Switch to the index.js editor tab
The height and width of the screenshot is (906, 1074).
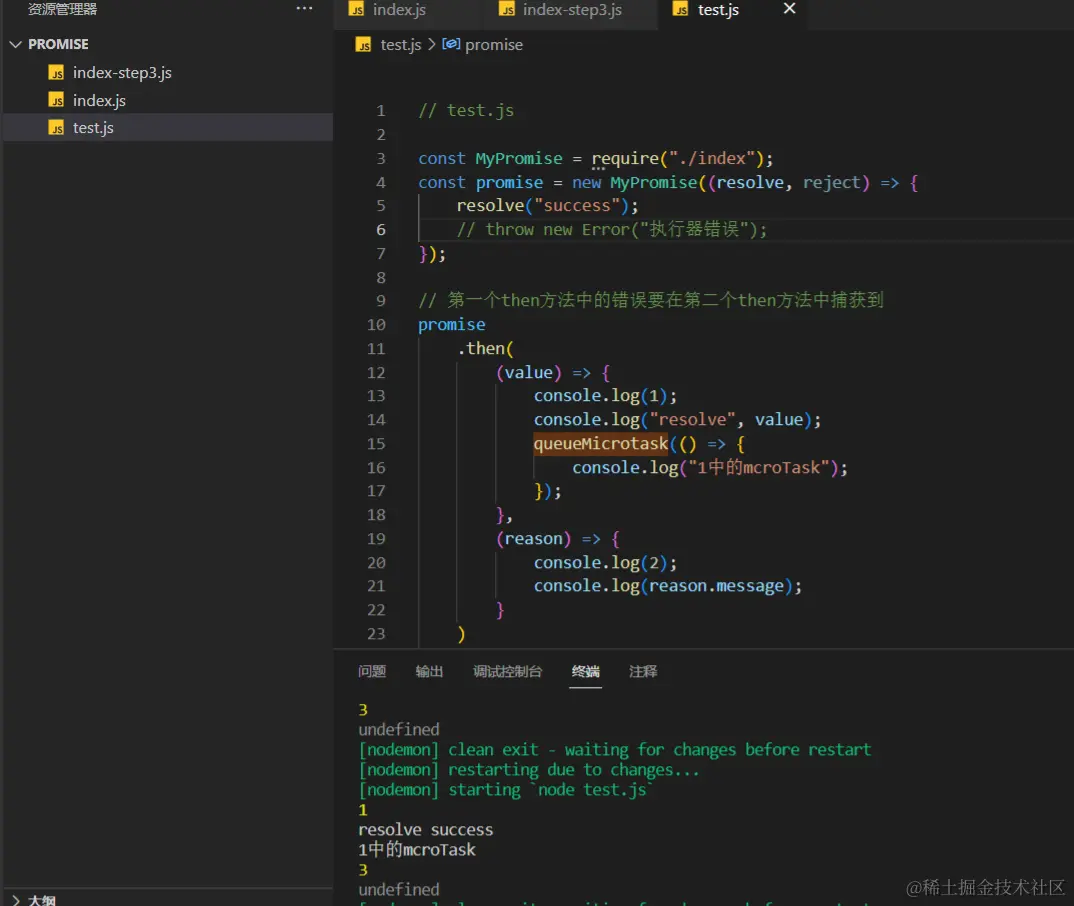(x=399, y=10)
